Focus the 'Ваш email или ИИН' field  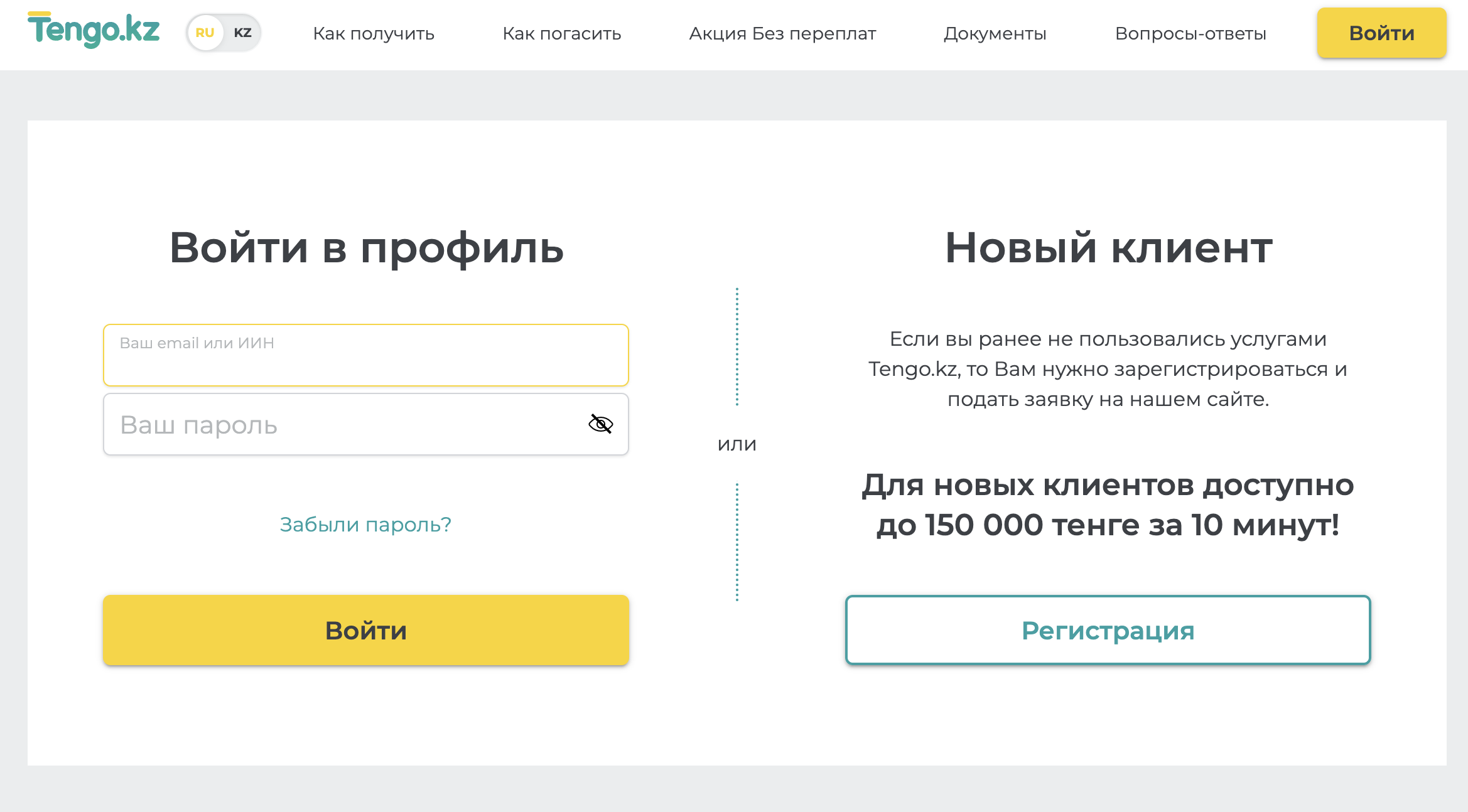(x=366, y=355)
